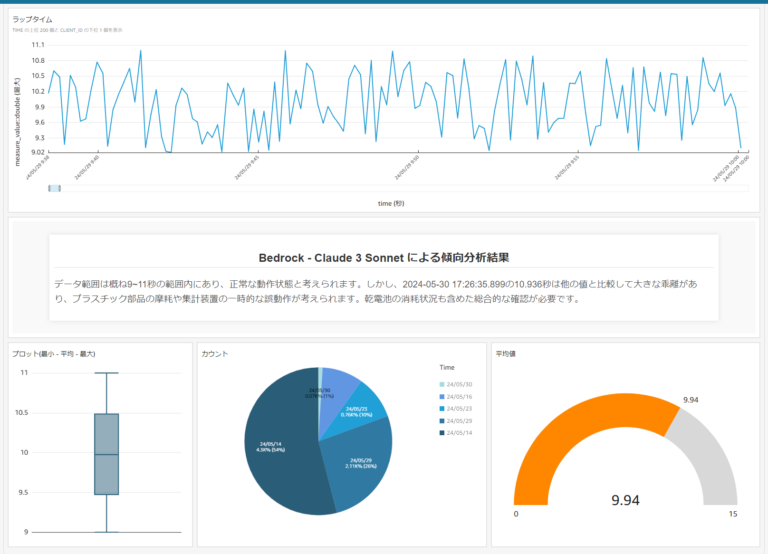Viewport: 768px width, 554px height.
Task: Click the gauge minimum label 0
Action: [516, 514]
